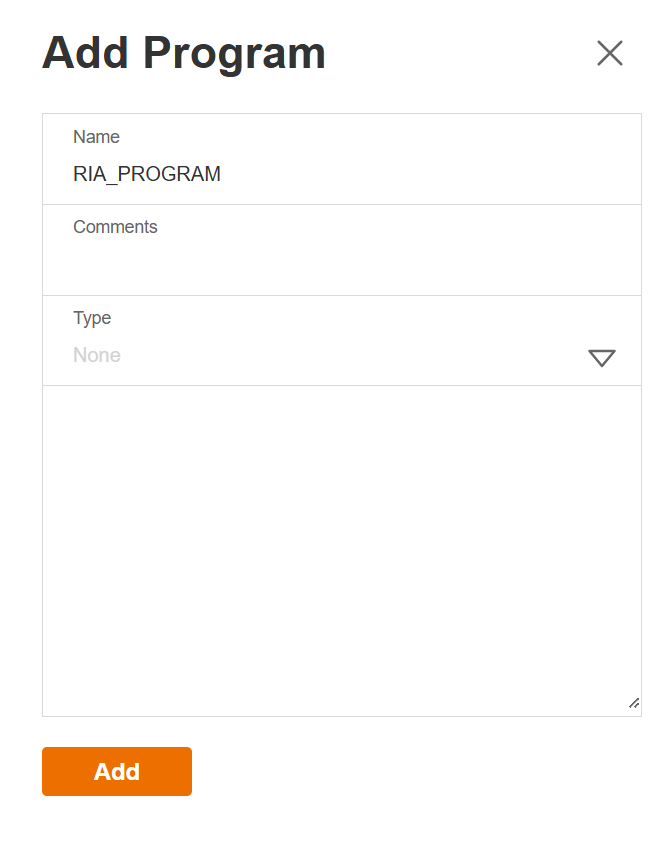Viewport: 668px width, 852px height.
Task: Click the text area resize handle
Action: click(x=634, y=703)
